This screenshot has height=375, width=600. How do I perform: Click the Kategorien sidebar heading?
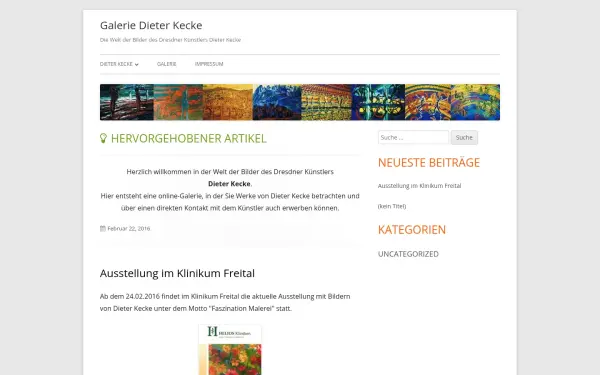[412, 230]
